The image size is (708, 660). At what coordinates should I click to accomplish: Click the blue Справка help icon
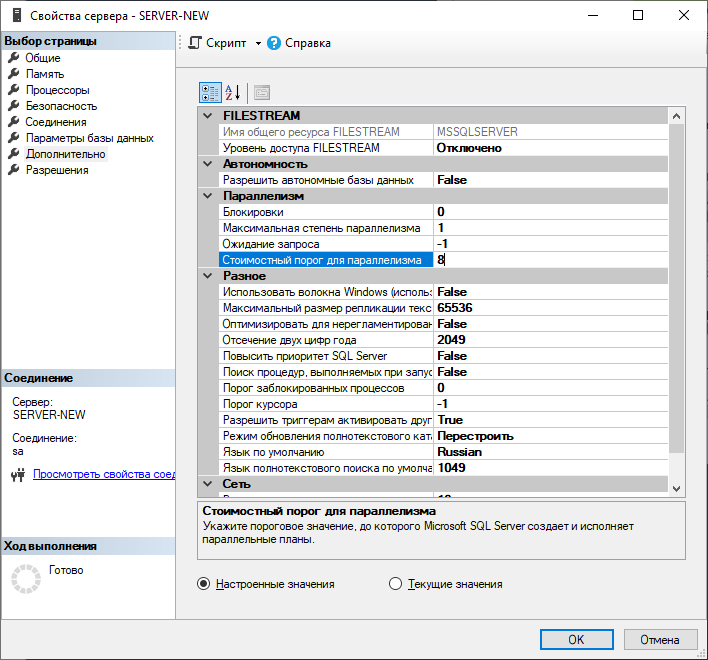(274, 43)
